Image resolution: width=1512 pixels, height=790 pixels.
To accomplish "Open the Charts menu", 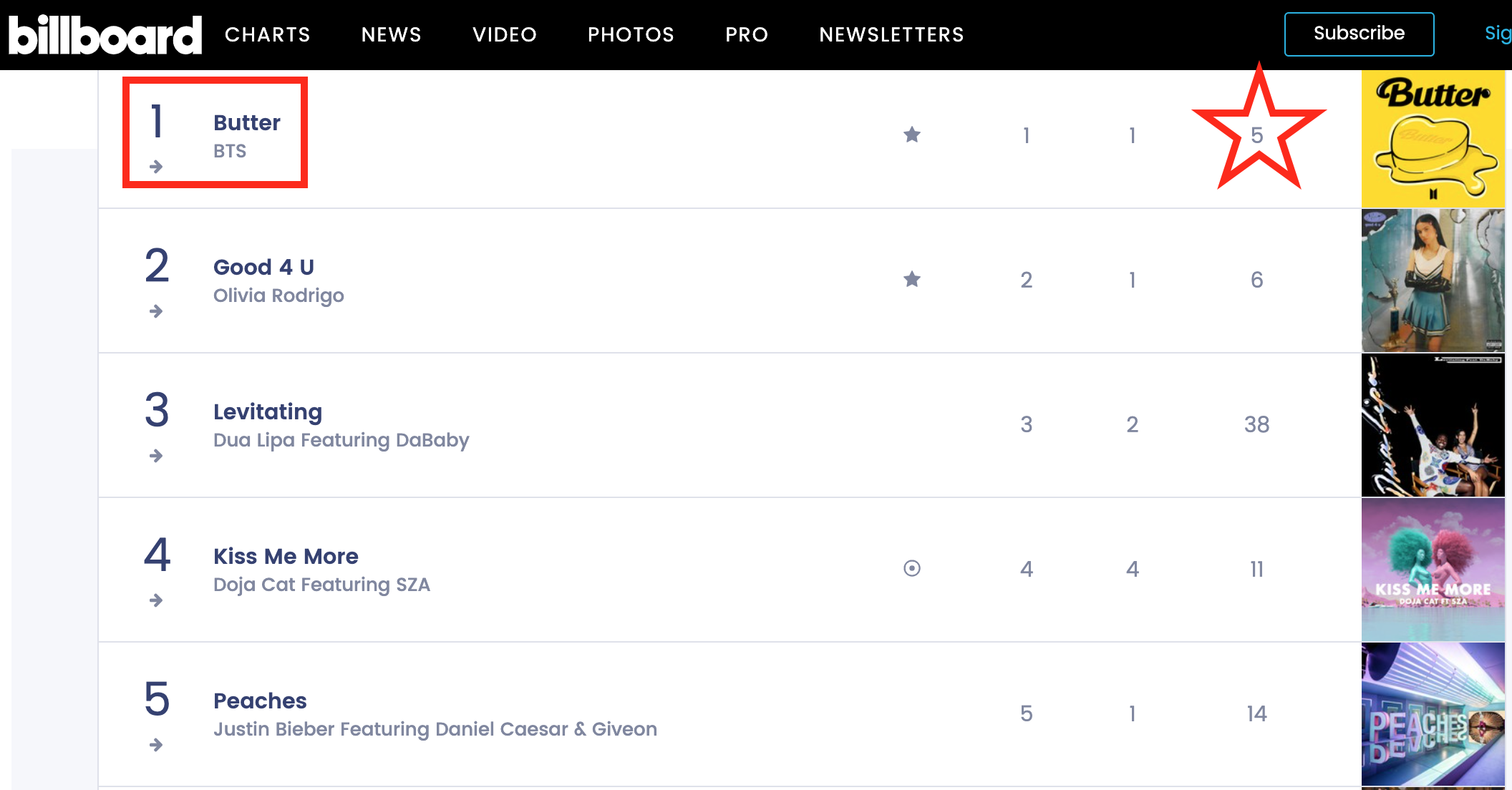I will pos(267,34).
